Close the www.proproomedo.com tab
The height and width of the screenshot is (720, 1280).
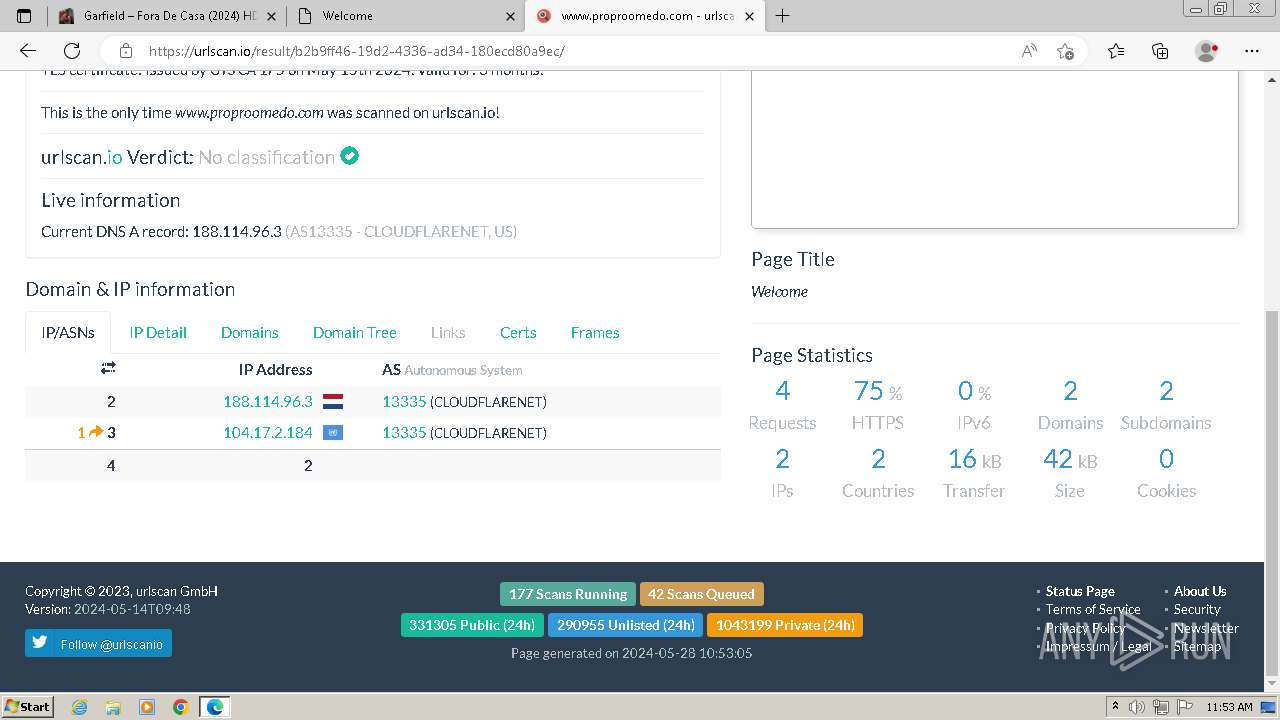point(750,16)
